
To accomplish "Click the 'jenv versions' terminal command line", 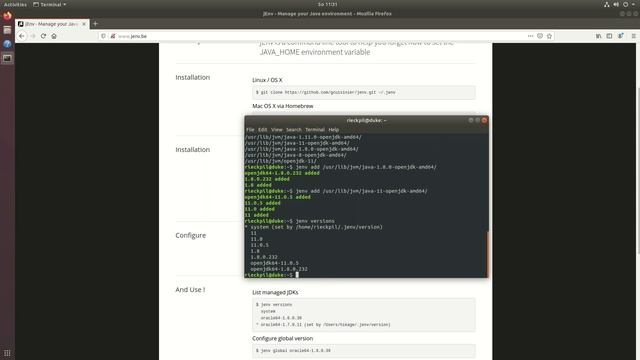I will click(x=289, y=221).
